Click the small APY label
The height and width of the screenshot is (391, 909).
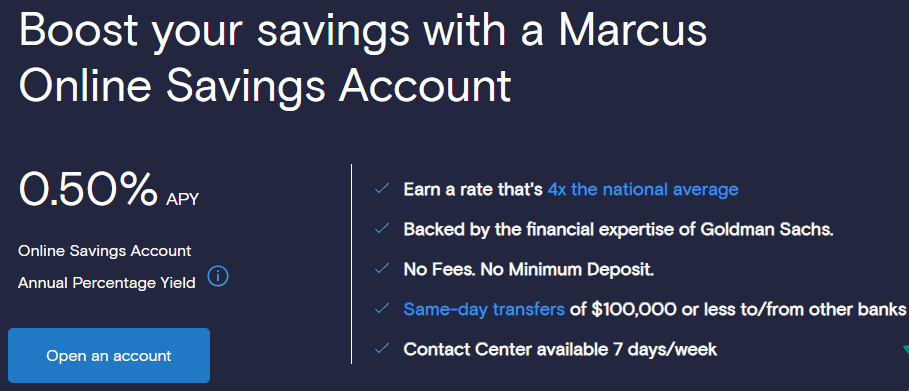[x=182, y=200]
